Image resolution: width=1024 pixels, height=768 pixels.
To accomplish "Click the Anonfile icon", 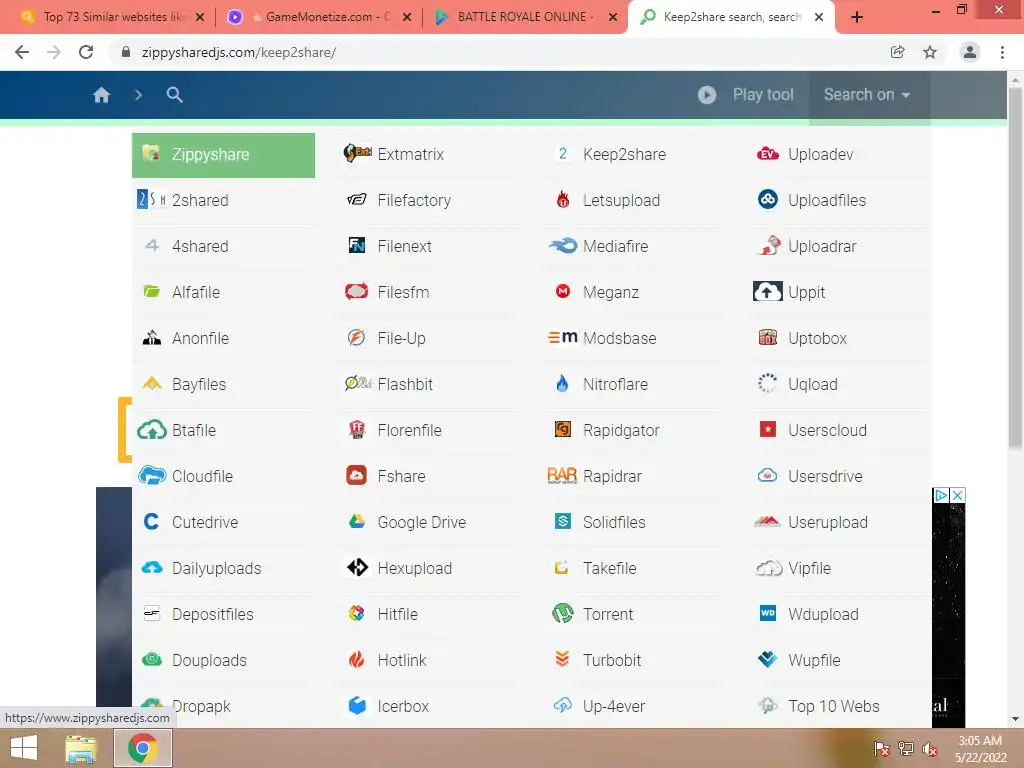I will point(152,338).
